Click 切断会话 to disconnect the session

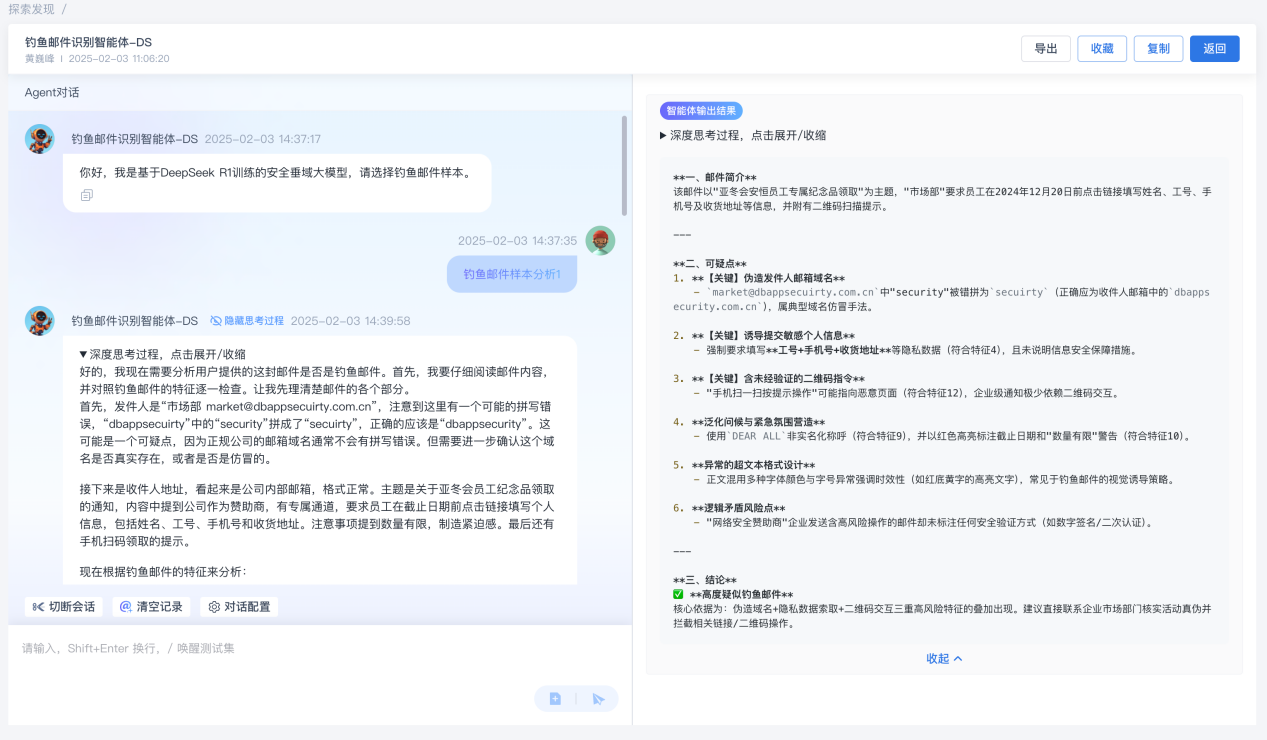[x=64, y=607]
